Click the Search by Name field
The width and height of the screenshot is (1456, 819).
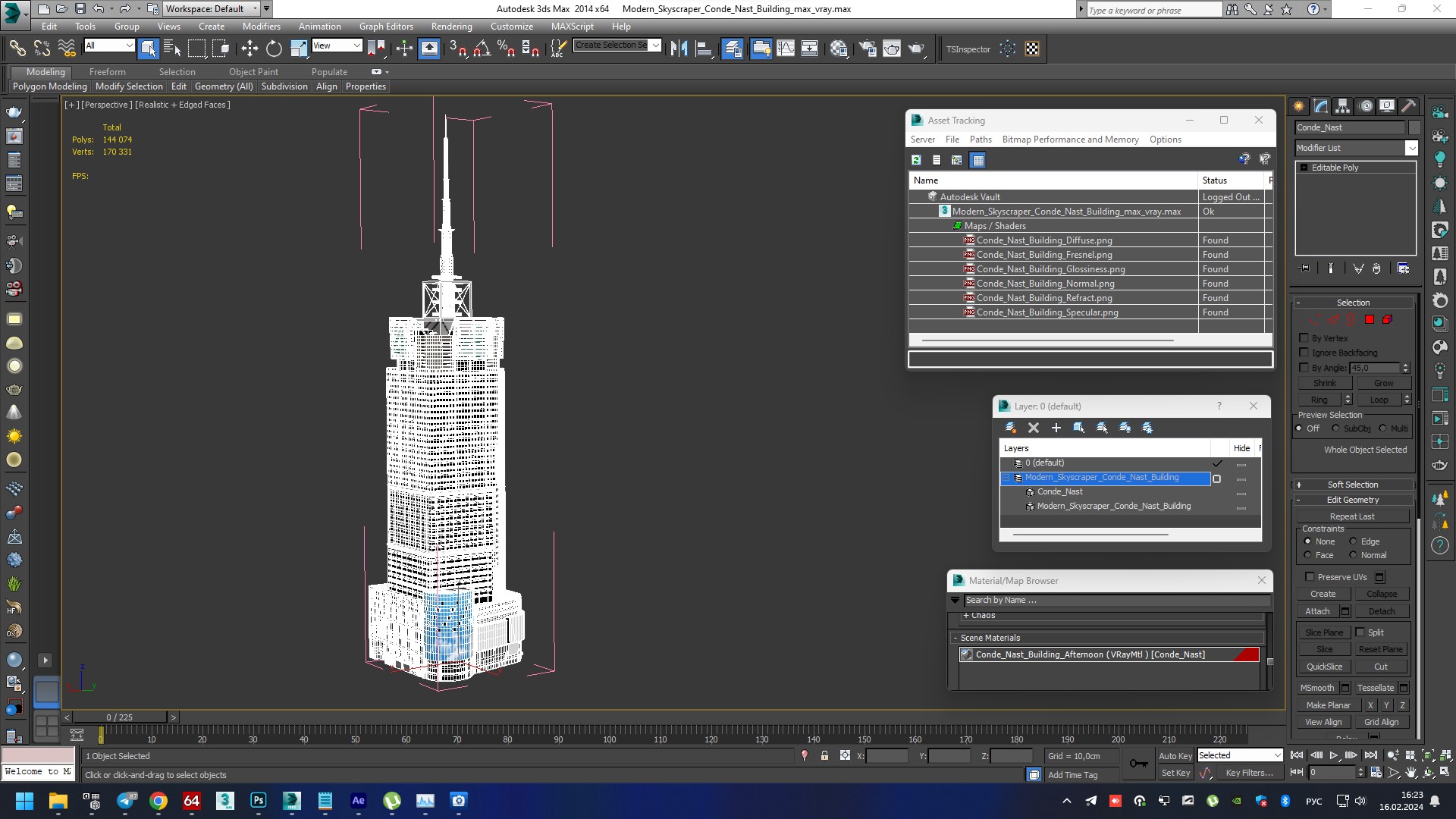click(1116, 600)
